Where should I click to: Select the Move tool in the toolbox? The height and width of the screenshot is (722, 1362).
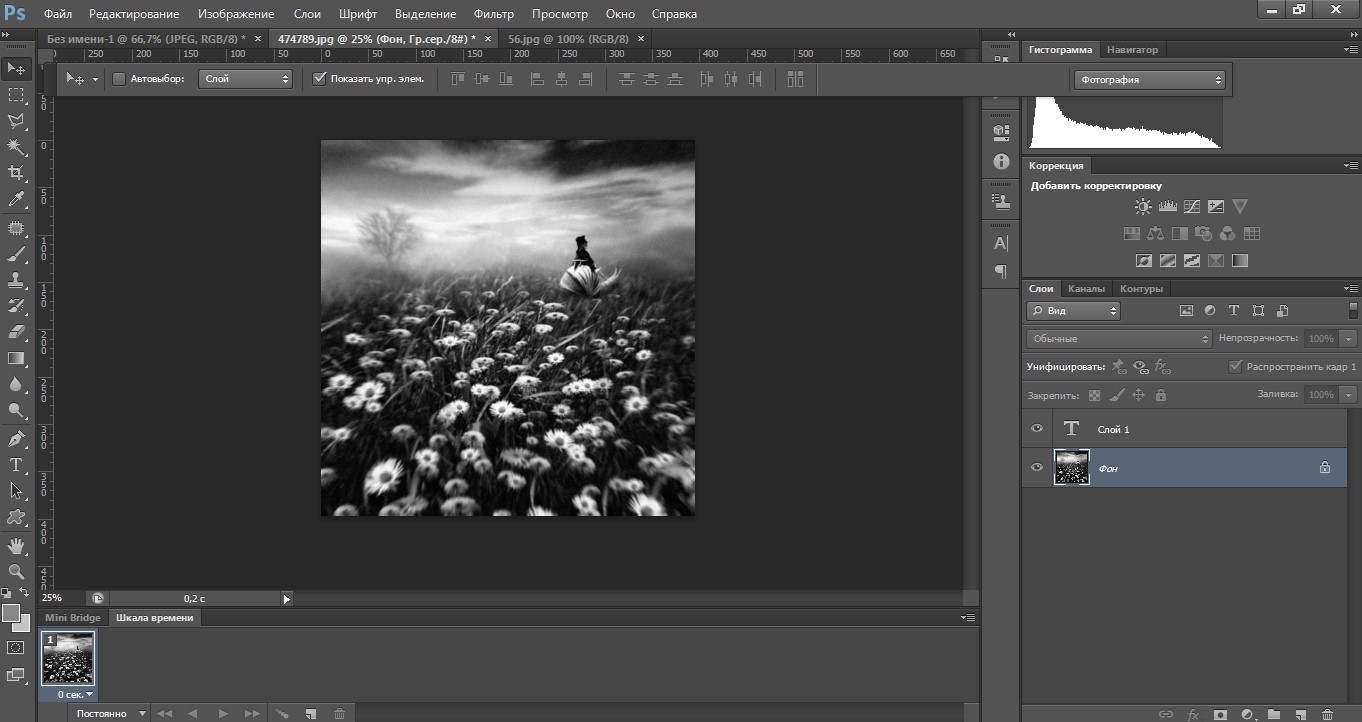[x=16, y=69]
